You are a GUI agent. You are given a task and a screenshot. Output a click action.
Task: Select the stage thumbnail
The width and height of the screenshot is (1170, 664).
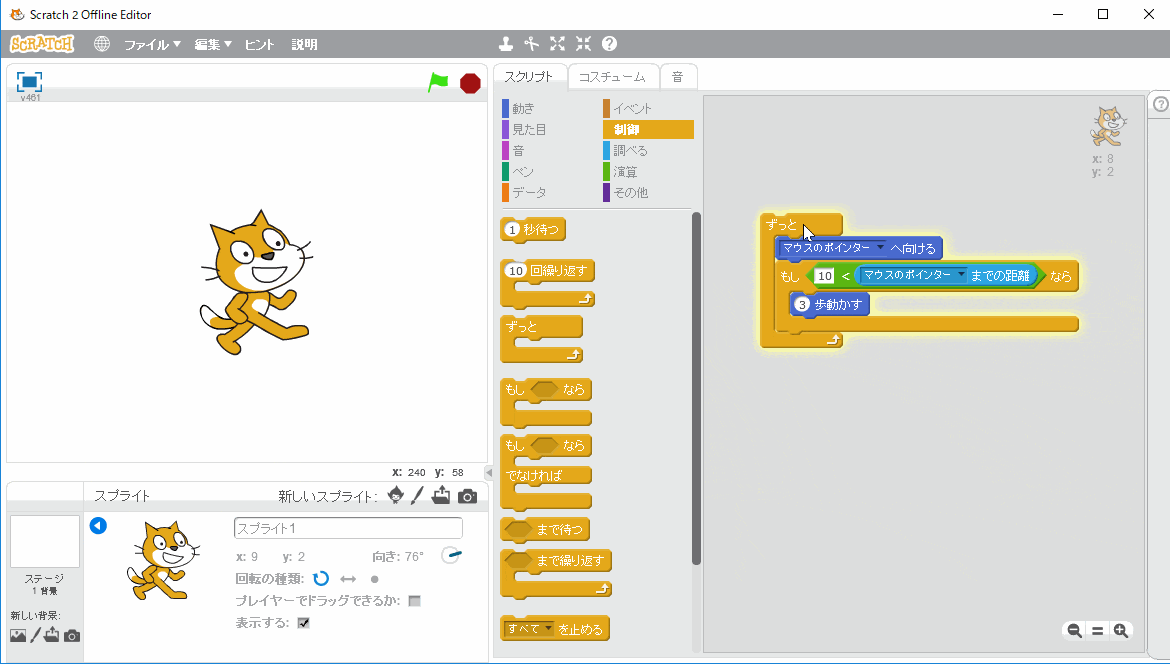pos(45,542)
